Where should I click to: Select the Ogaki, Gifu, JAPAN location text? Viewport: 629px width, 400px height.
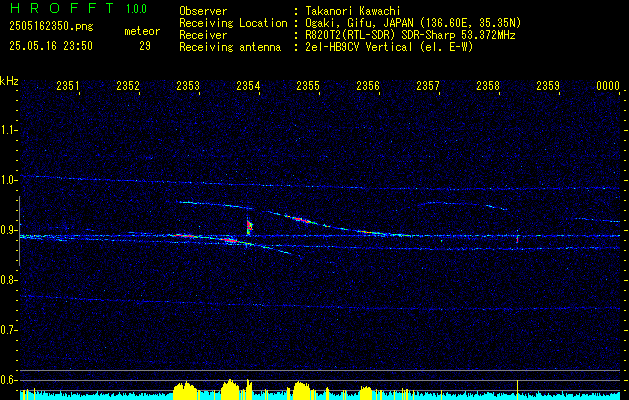(411, 23)
